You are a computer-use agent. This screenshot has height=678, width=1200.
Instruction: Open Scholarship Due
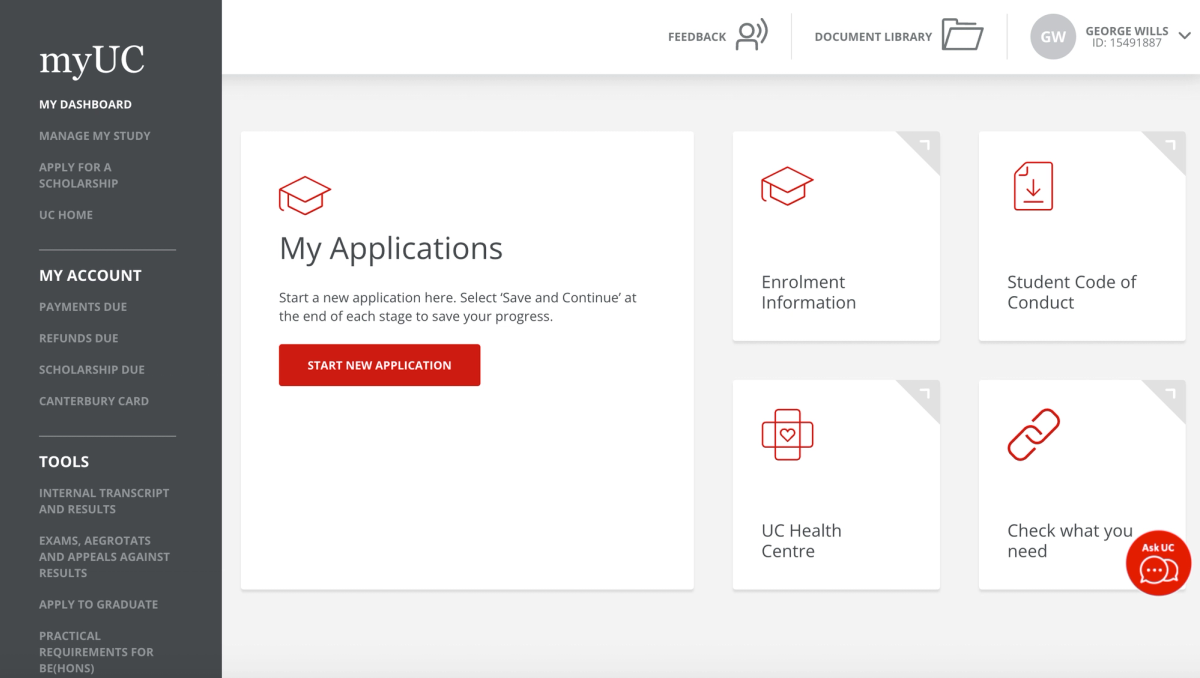[92, 370]
